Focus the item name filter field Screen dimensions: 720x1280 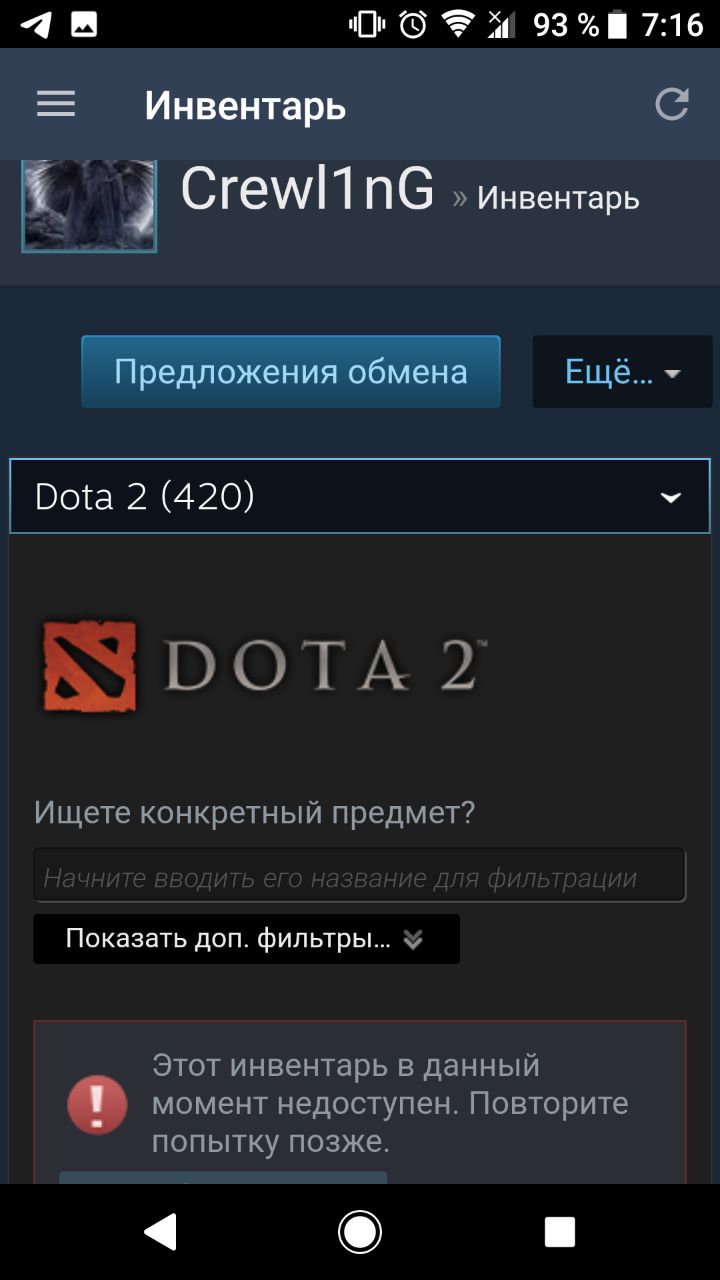point(360,876)
